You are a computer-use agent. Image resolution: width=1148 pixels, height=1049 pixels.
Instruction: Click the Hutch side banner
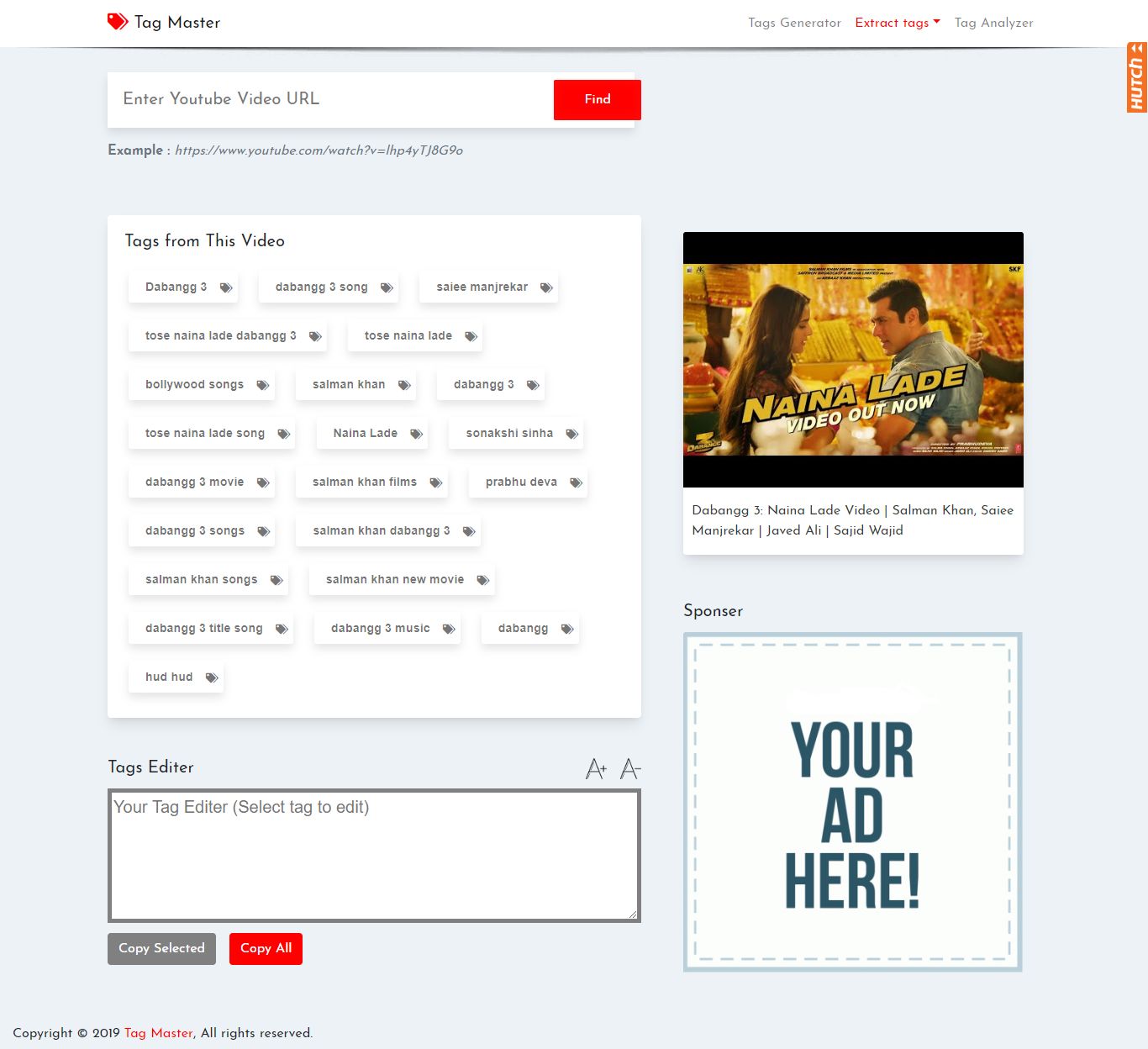[x=1137, y=77]
